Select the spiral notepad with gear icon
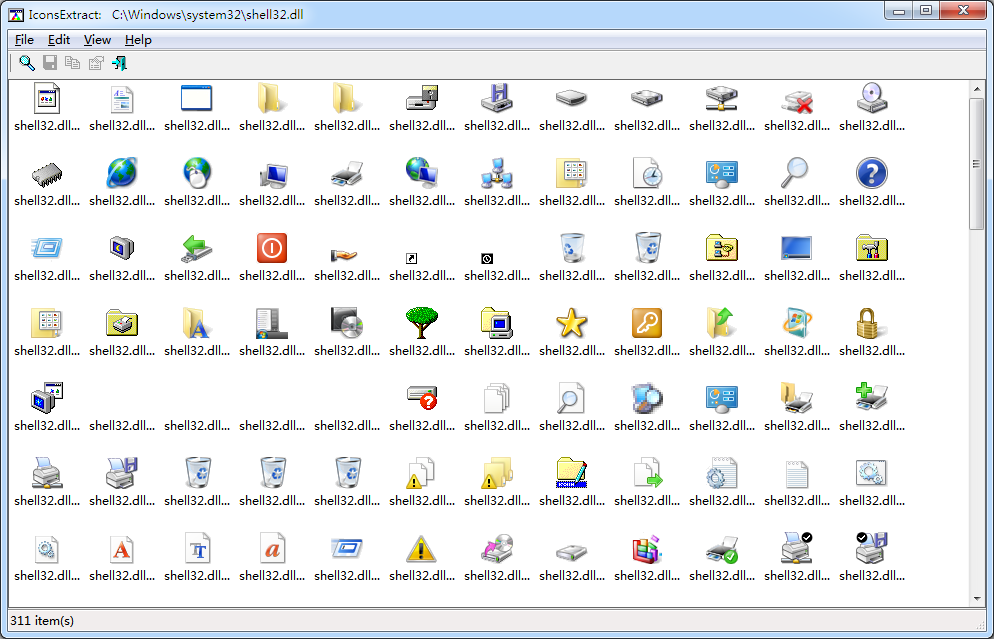Viewport: 994px width, 639px height. click(721, 473)
